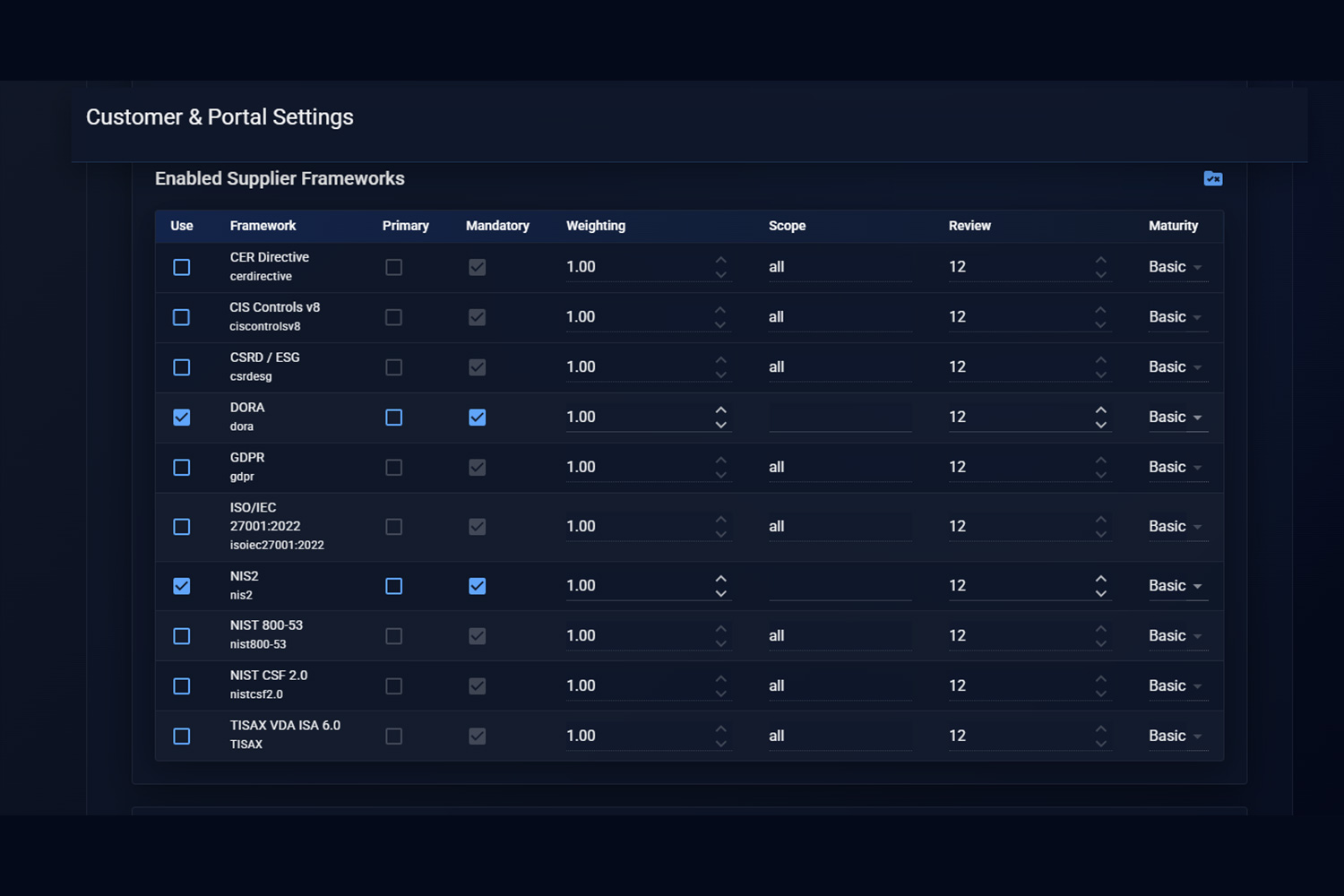Image resolution: width=1344 pixels, height=896 pixels.
Task: Enable the Use checkbox for CER Directive
Action: 182,267
